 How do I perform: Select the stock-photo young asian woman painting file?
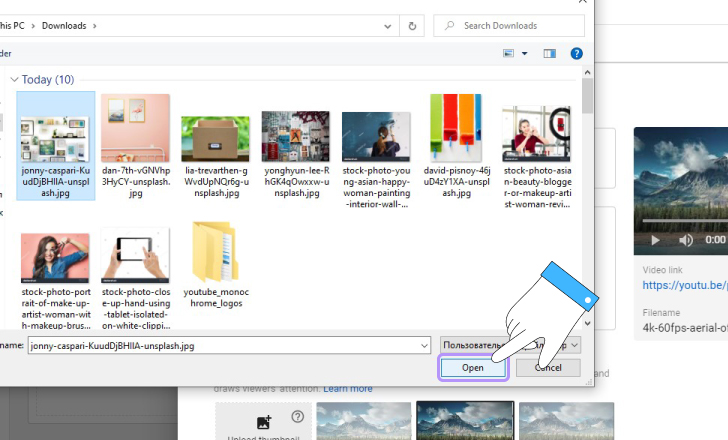click(377, 160)
